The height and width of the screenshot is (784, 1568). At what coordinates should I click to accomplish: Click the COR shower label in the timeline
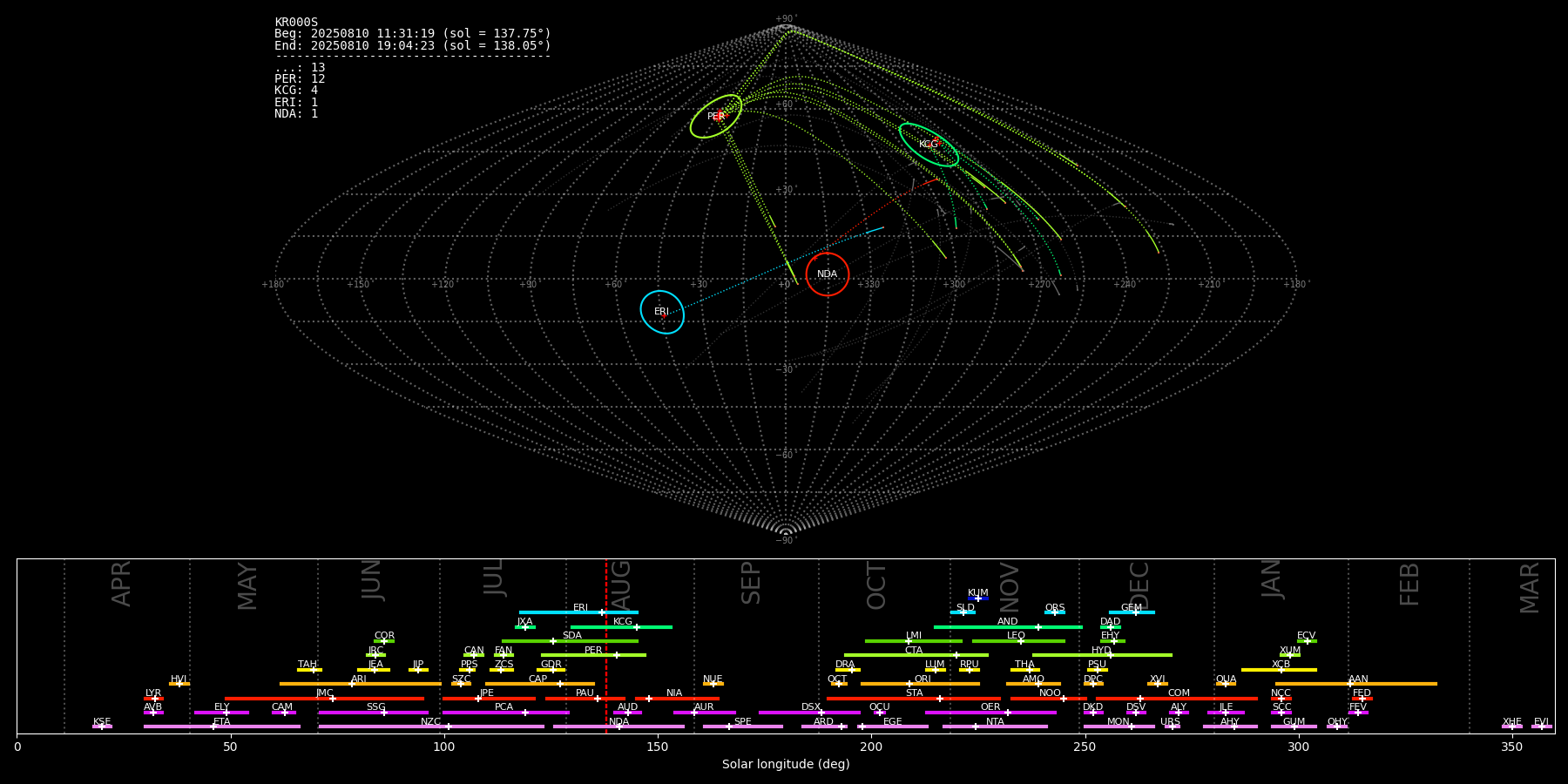click(x=384, y=636)
